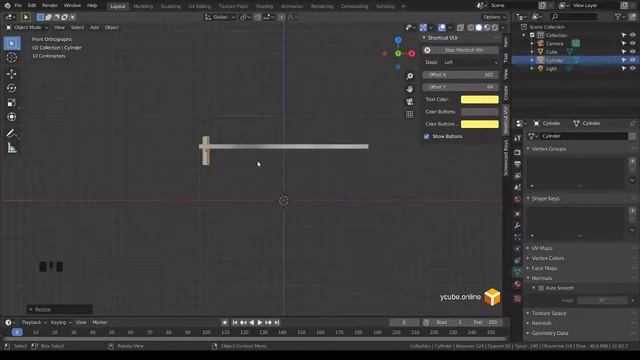Click the Blender logo menu icon
Image resolution: width=640 pixels, height=360 pixels.
click(x=7, y=6)
